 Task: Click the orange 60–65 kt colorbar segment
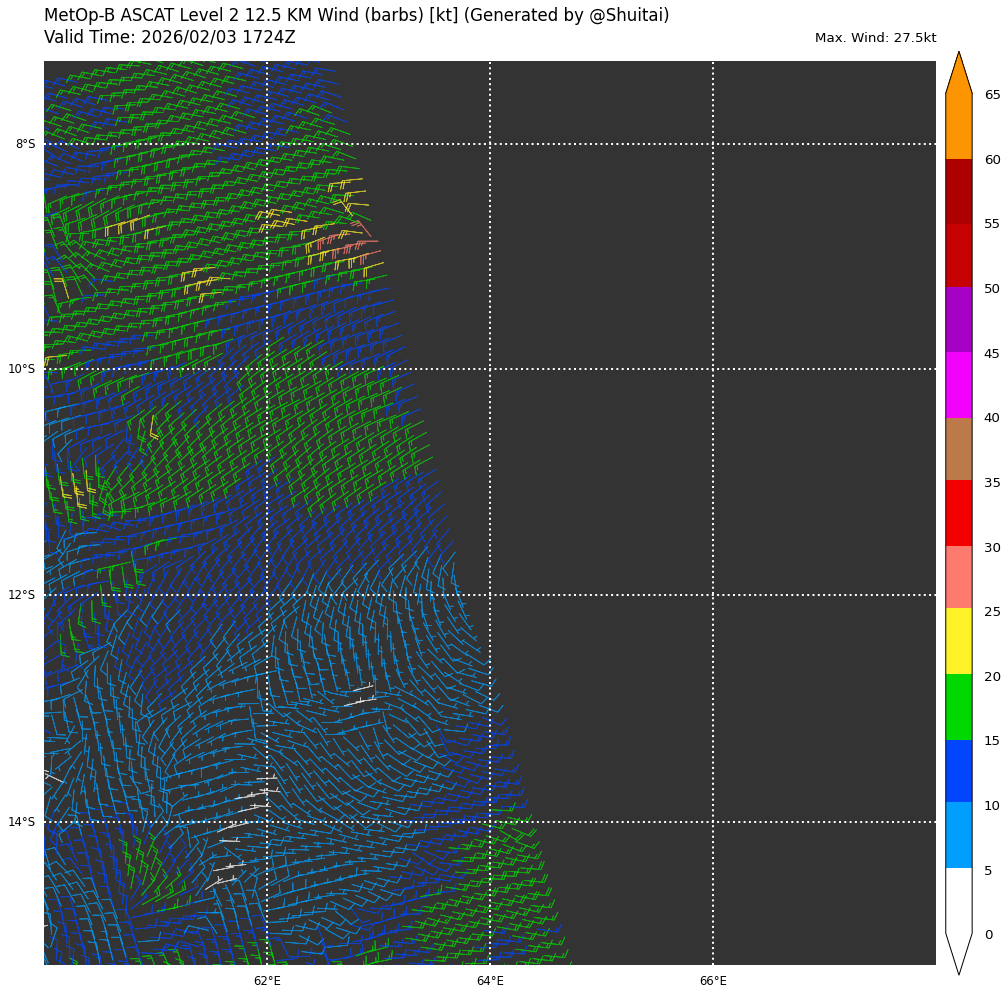point(958,126)
